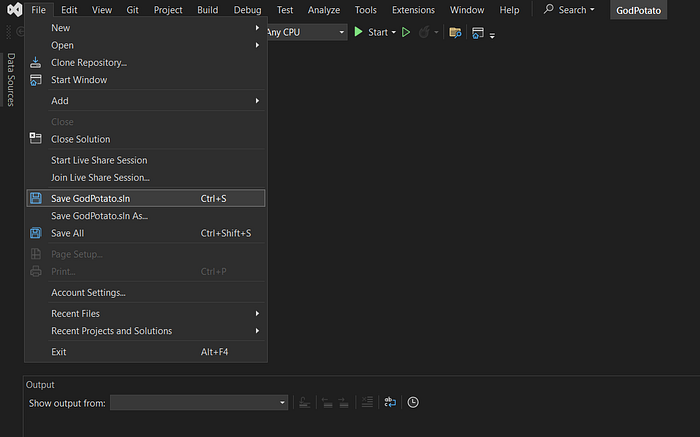
Task: Open the Start button dropdown arrow
Action: 394,33
